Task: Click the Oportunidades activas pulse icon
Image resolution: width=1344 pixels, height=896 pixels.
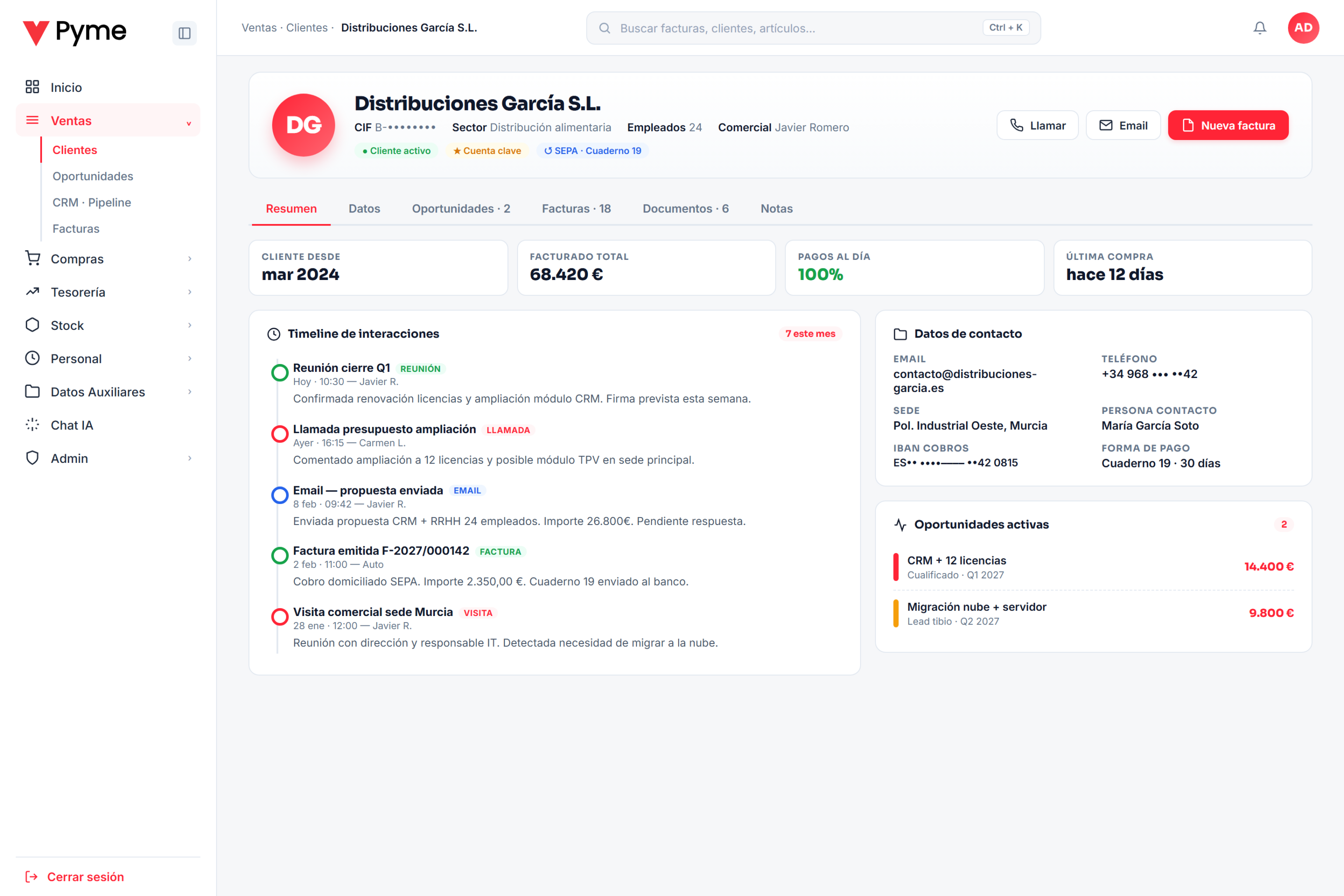Action: pos(900,525)
